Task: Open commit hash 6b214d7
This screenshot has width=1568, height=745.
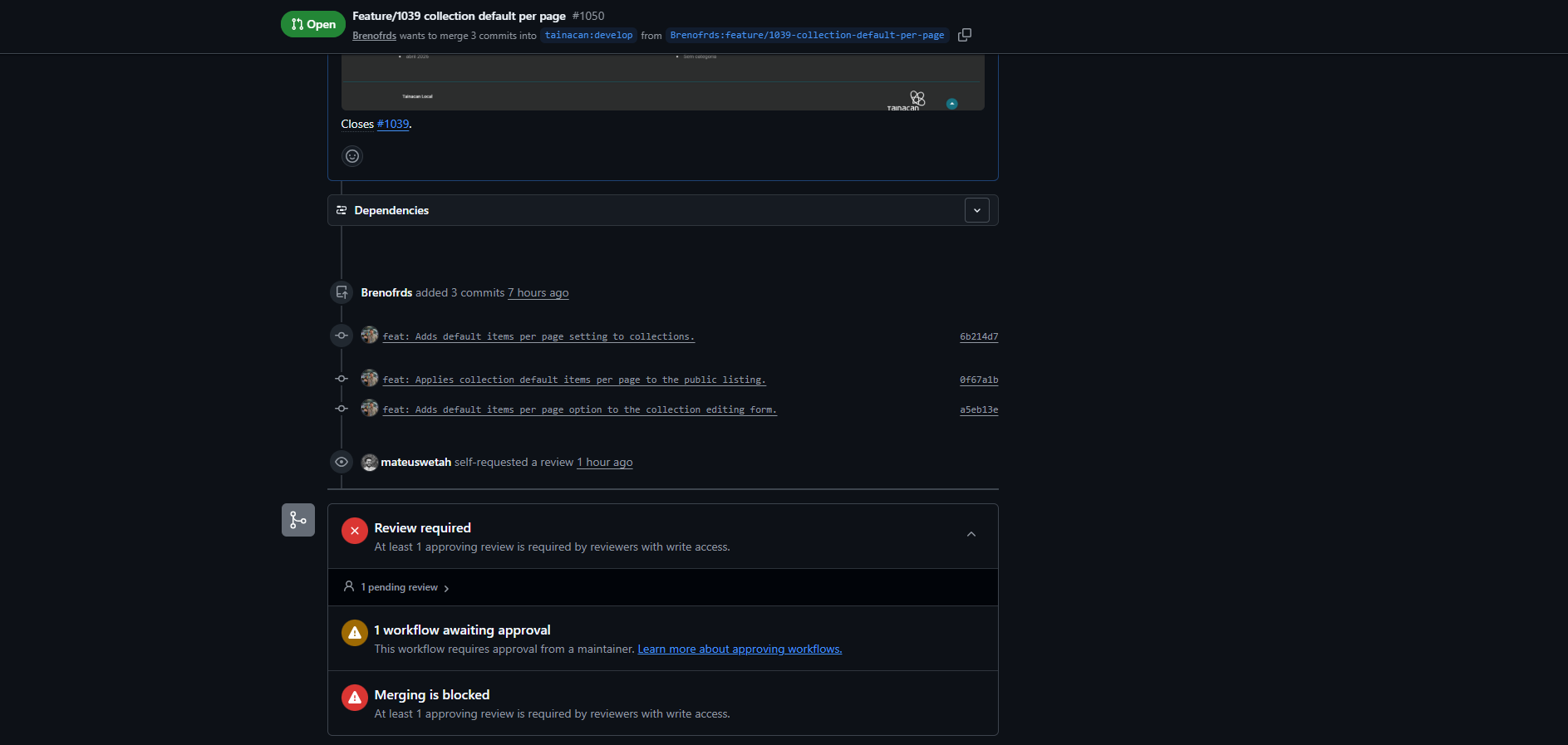Action: coord(979,336)
